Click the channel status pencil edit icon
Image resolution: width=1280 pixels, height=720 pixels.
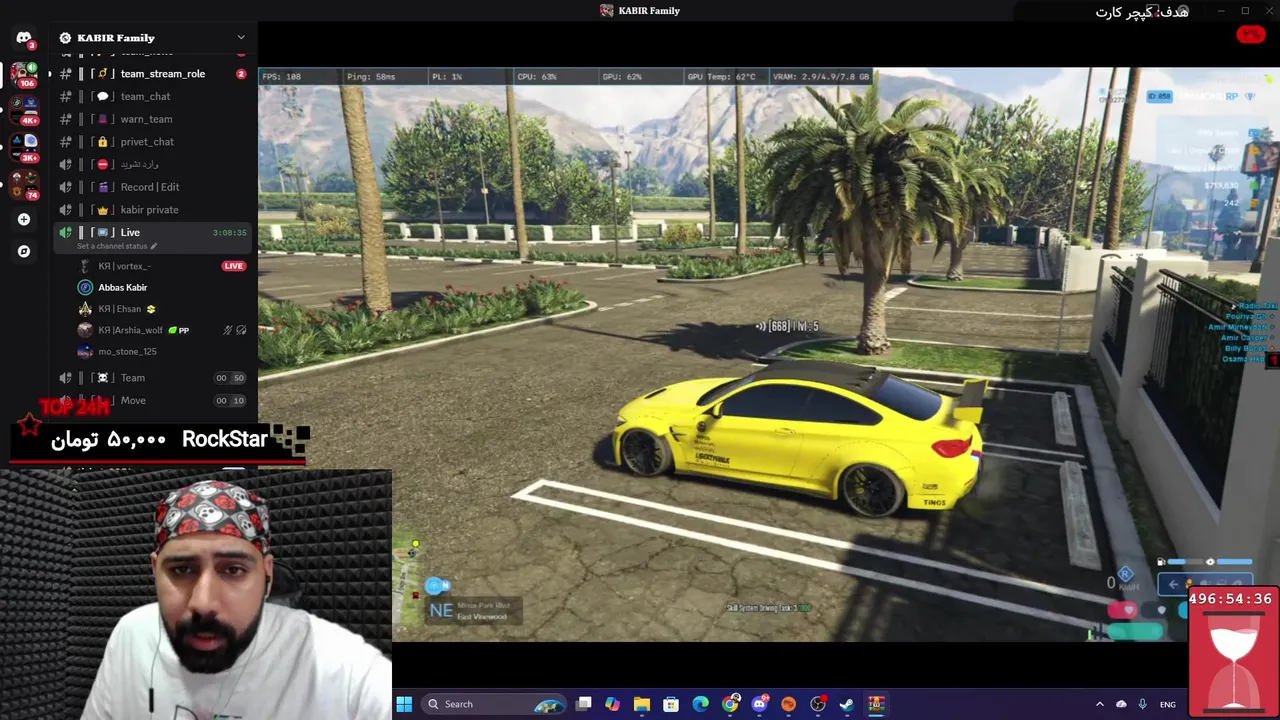[154, 246]
